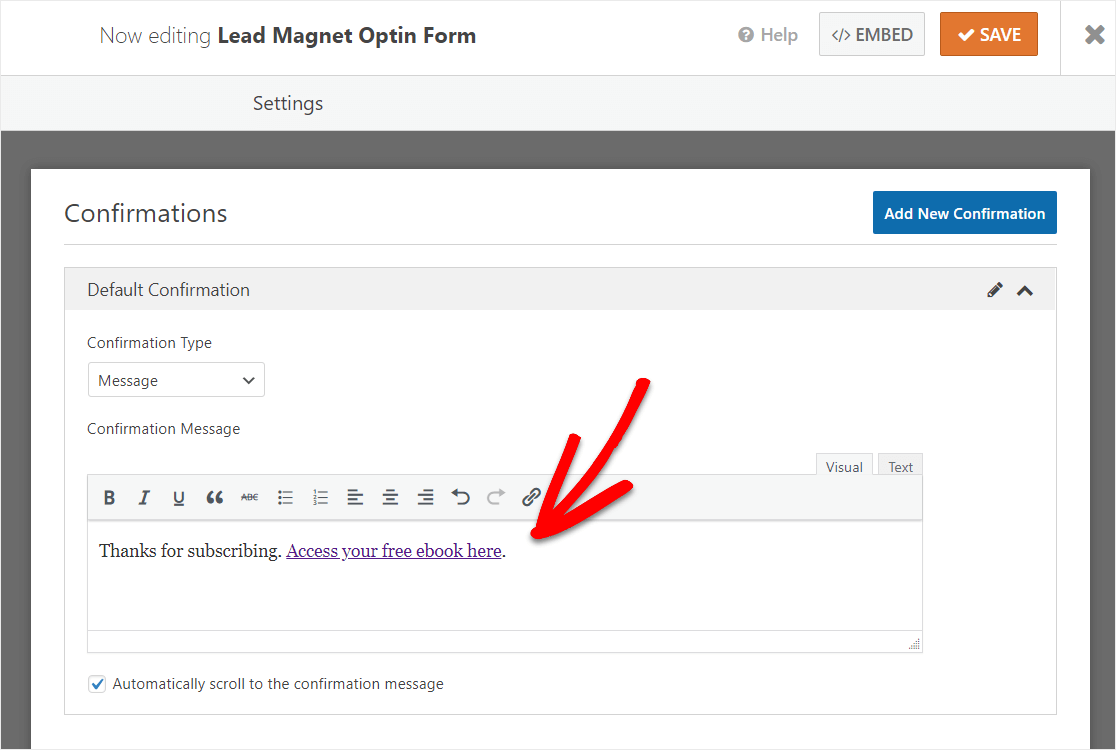Viewport: 1116px width, 750px height.
Task: Switch editor to the Text tab
Action: pos(900,465)
